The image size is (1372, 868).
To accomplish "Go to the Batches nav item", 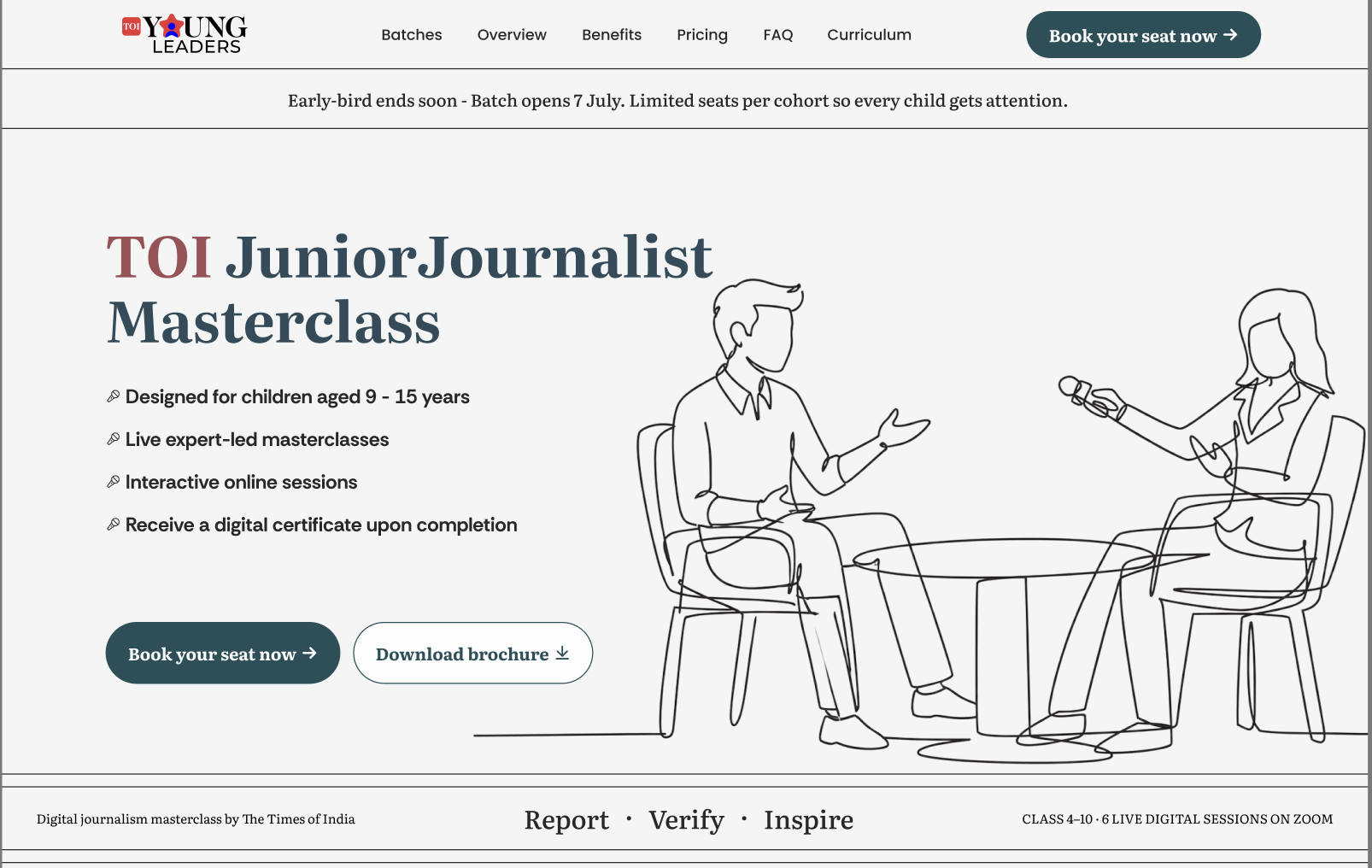I will tap(412, 35).
